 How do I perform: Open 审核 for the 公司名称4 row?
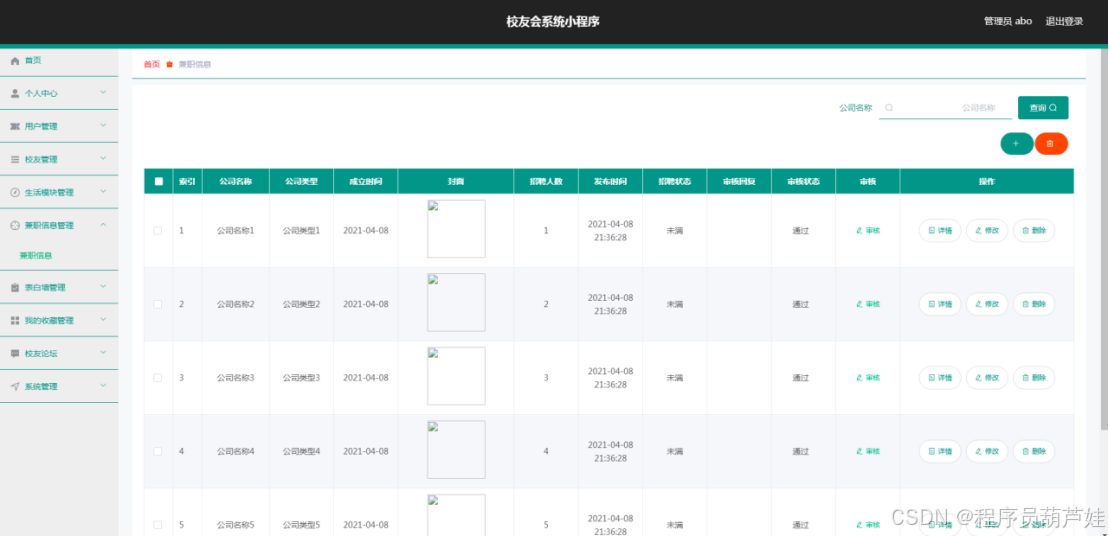click(x=867, y=451)
